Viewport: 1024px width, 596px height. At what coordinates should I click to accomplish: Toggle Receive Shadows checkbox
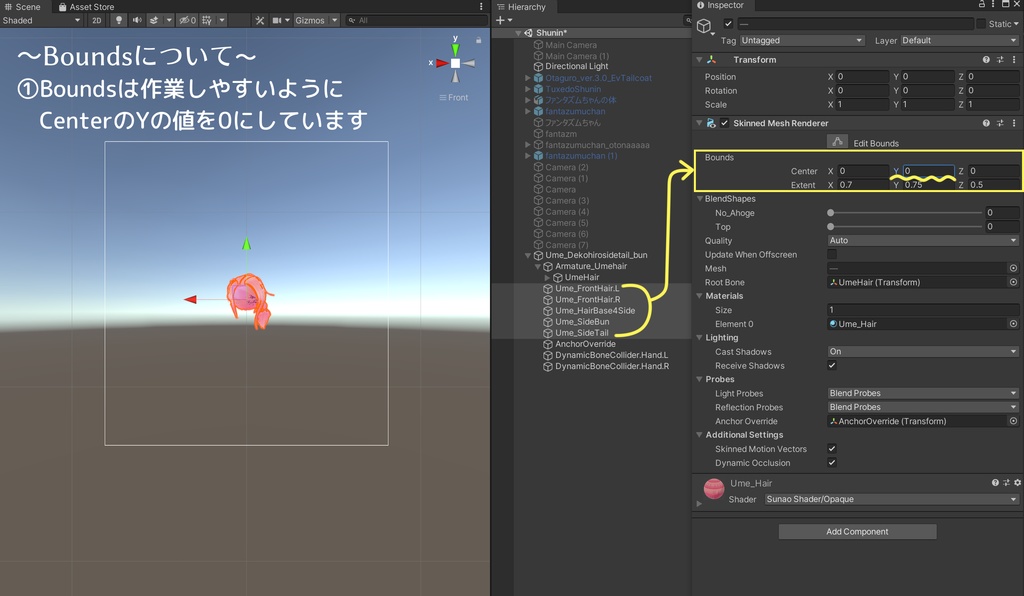click(x=832, y=365)
